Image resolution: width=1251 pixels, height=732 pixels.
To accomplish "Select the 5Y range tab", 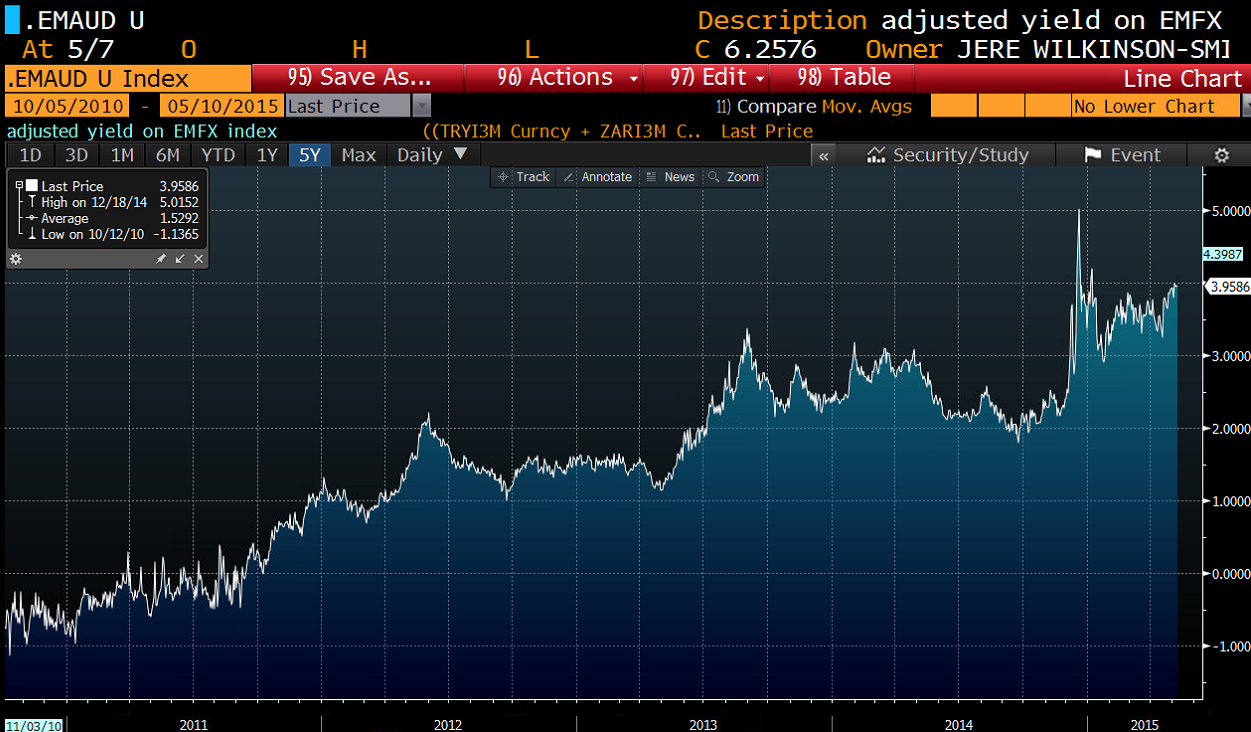I will (x=310, y=155).
